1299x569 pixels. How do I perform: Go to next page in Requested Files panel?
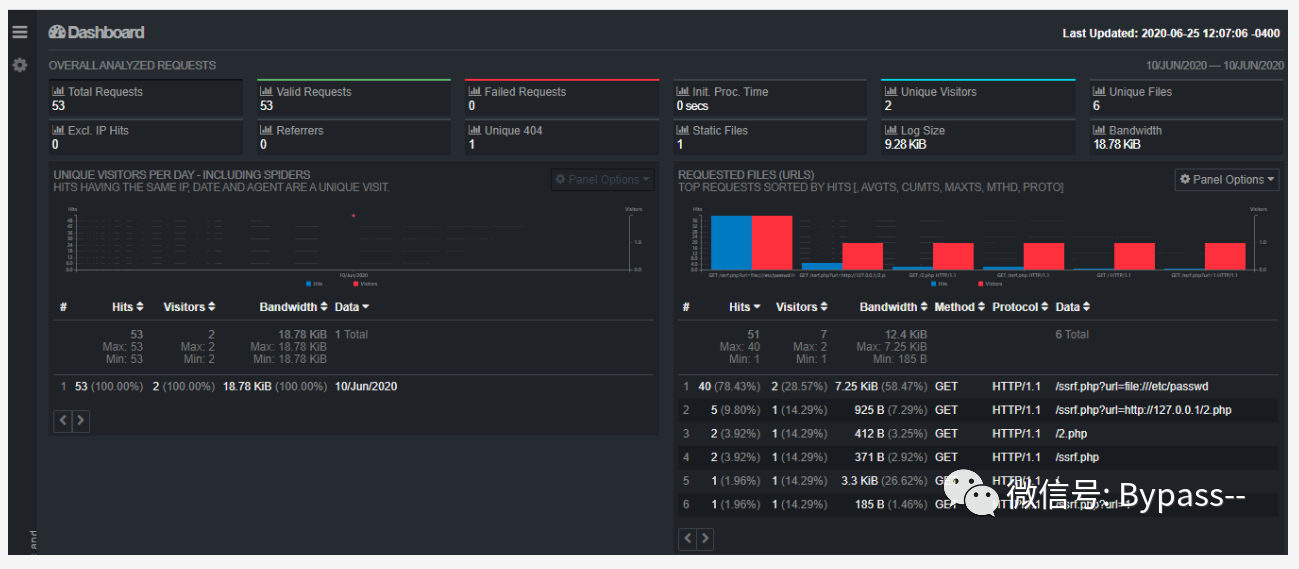[706, 540]
